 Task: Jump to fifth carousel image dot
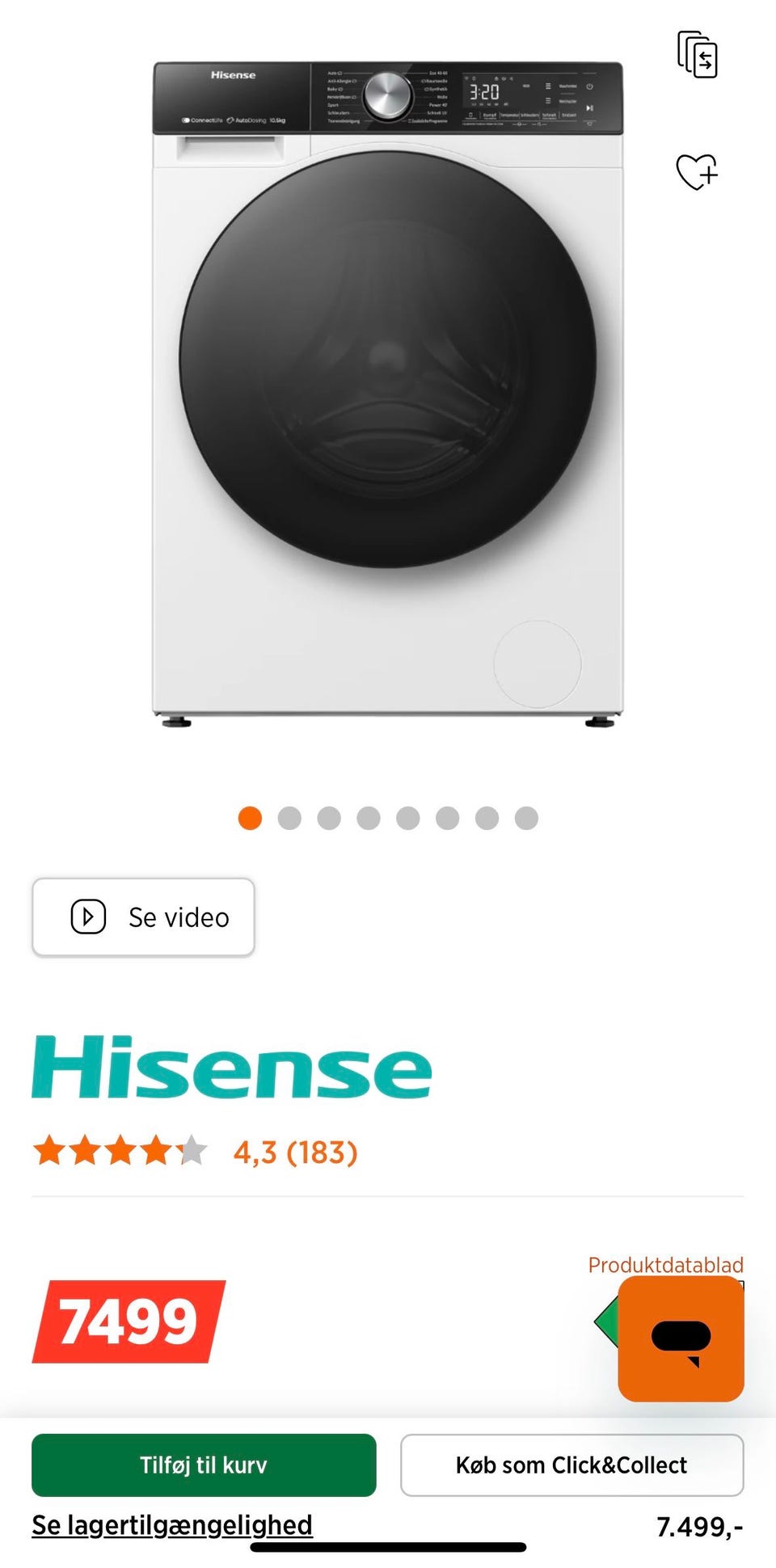(x=408, y=818)
